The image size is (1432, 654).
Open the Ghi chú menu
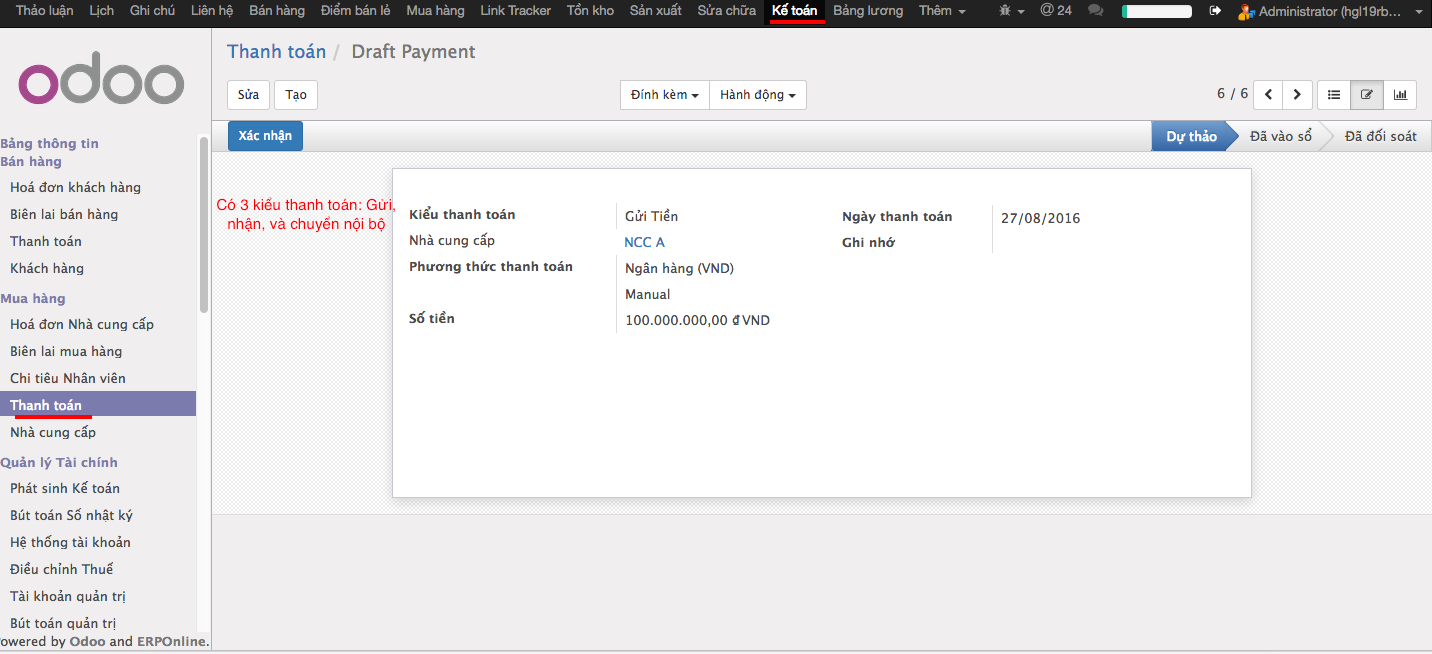(x=152, y=11)
